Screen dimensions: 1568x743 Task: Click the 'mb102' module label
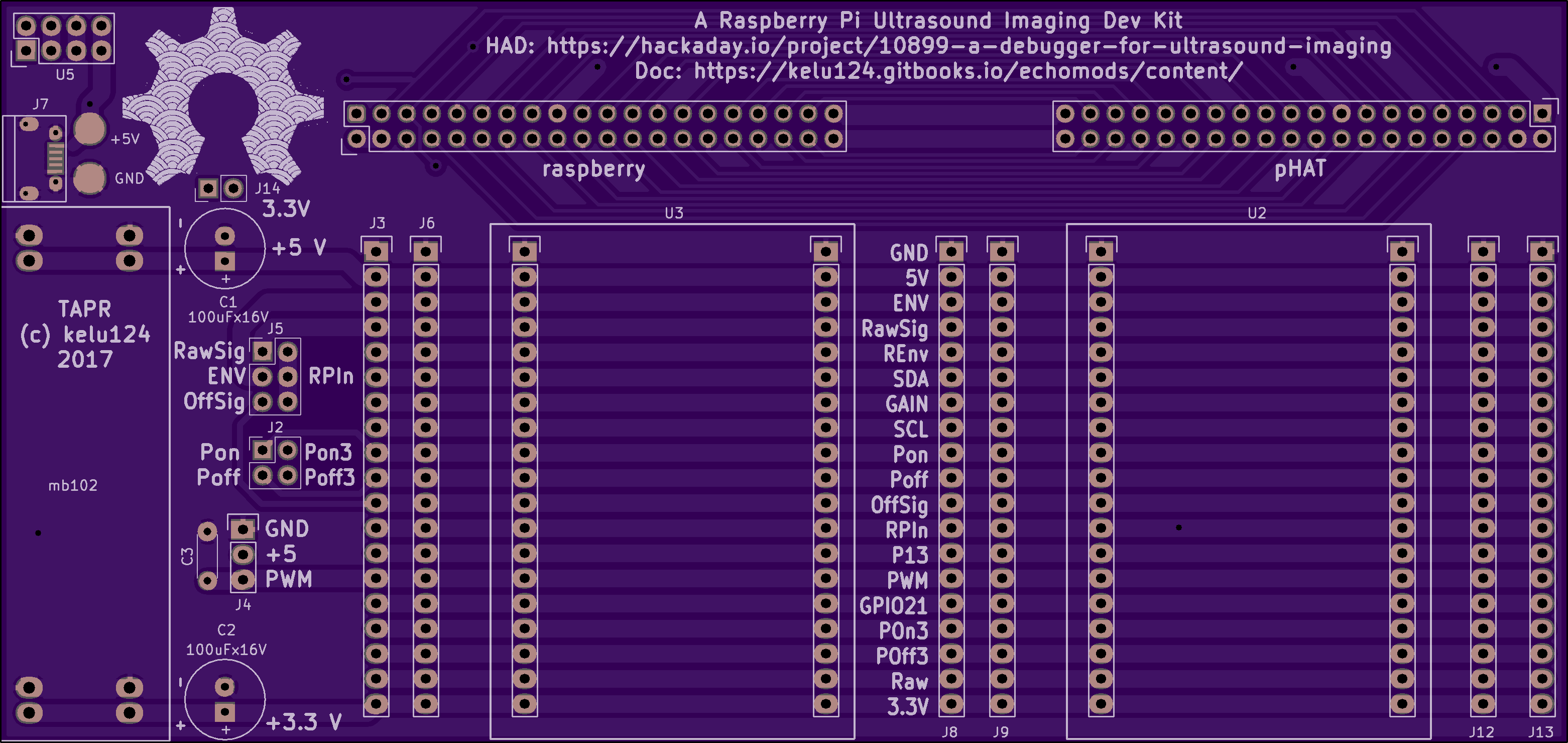coord(73,485)
